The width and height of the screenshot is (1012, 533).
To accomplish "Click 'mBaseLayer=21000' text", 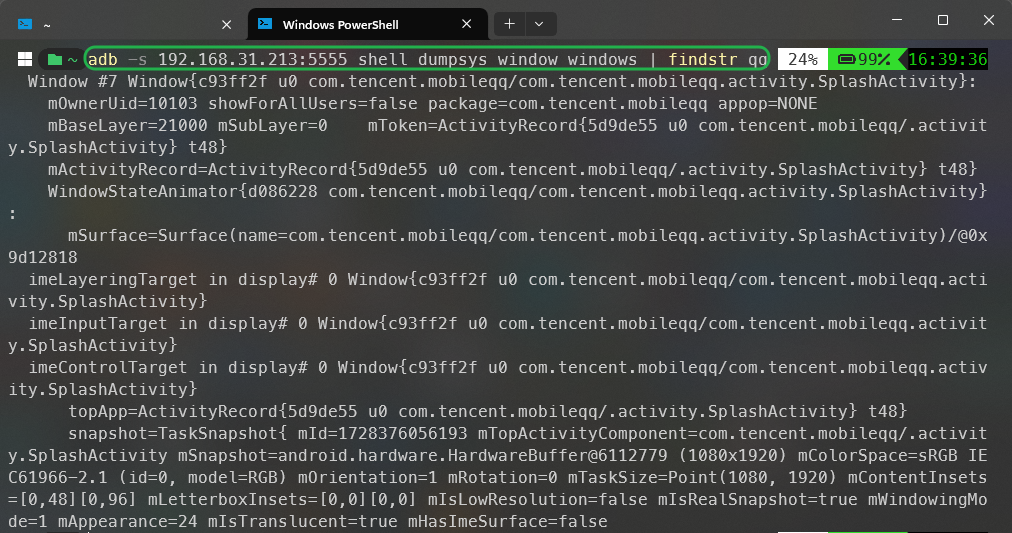I will (128, 125).
